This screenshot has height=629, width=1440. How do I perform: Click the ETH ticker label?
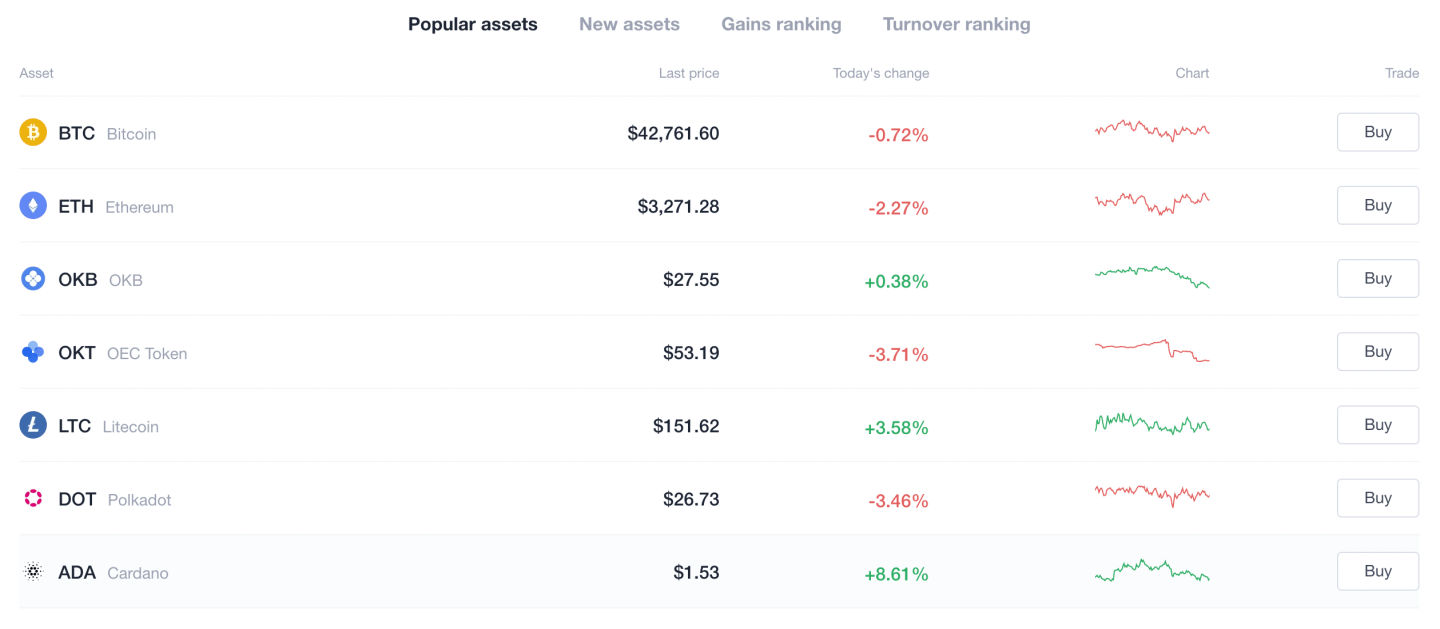coord(76,206)
